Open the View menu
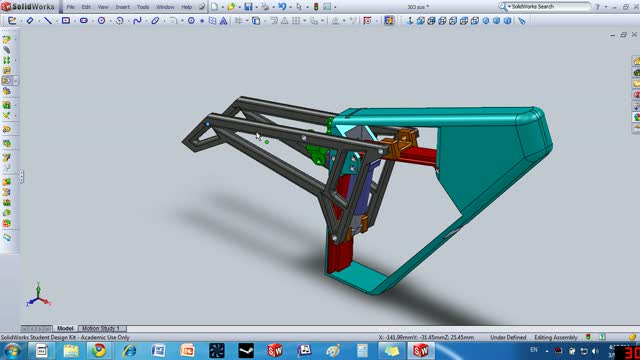640x360 pixels. [103, 7]
